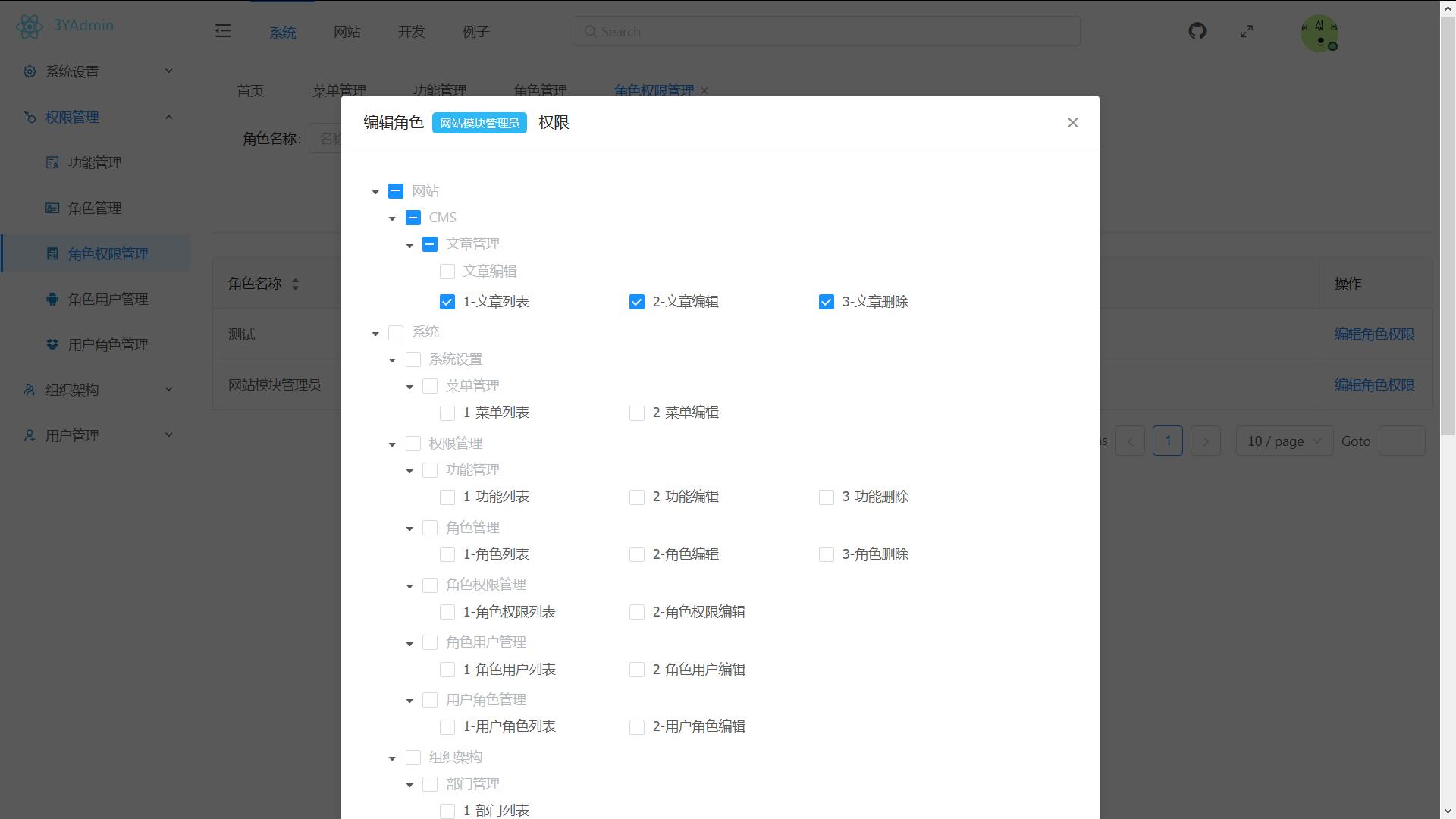Click the user avatar in header
This screenshot has height=819, width=1456.
click(1319, 33)
